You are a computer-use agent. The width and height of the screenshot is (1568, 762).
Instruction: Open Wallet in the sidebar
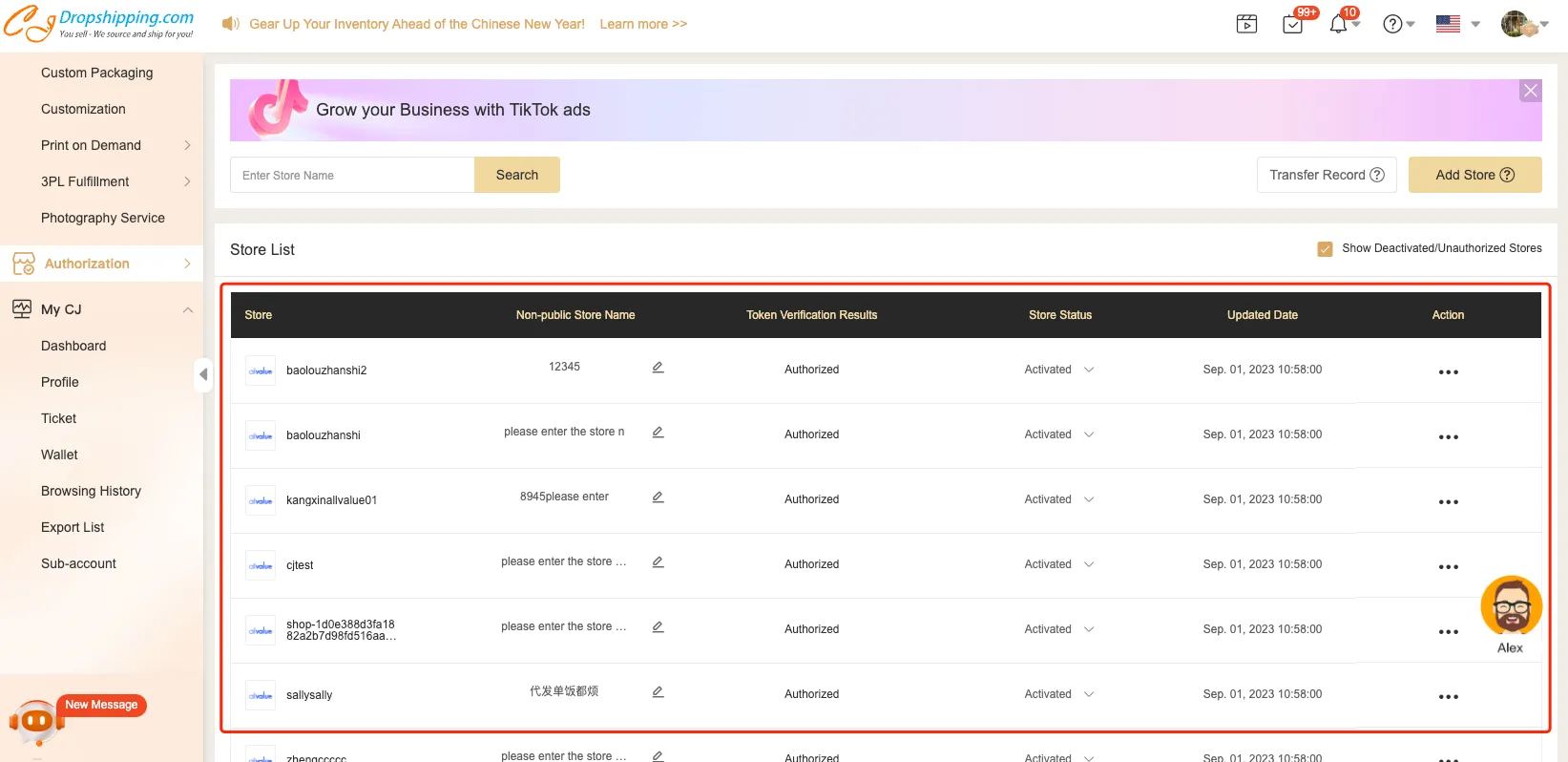click(x=59, y=455)
